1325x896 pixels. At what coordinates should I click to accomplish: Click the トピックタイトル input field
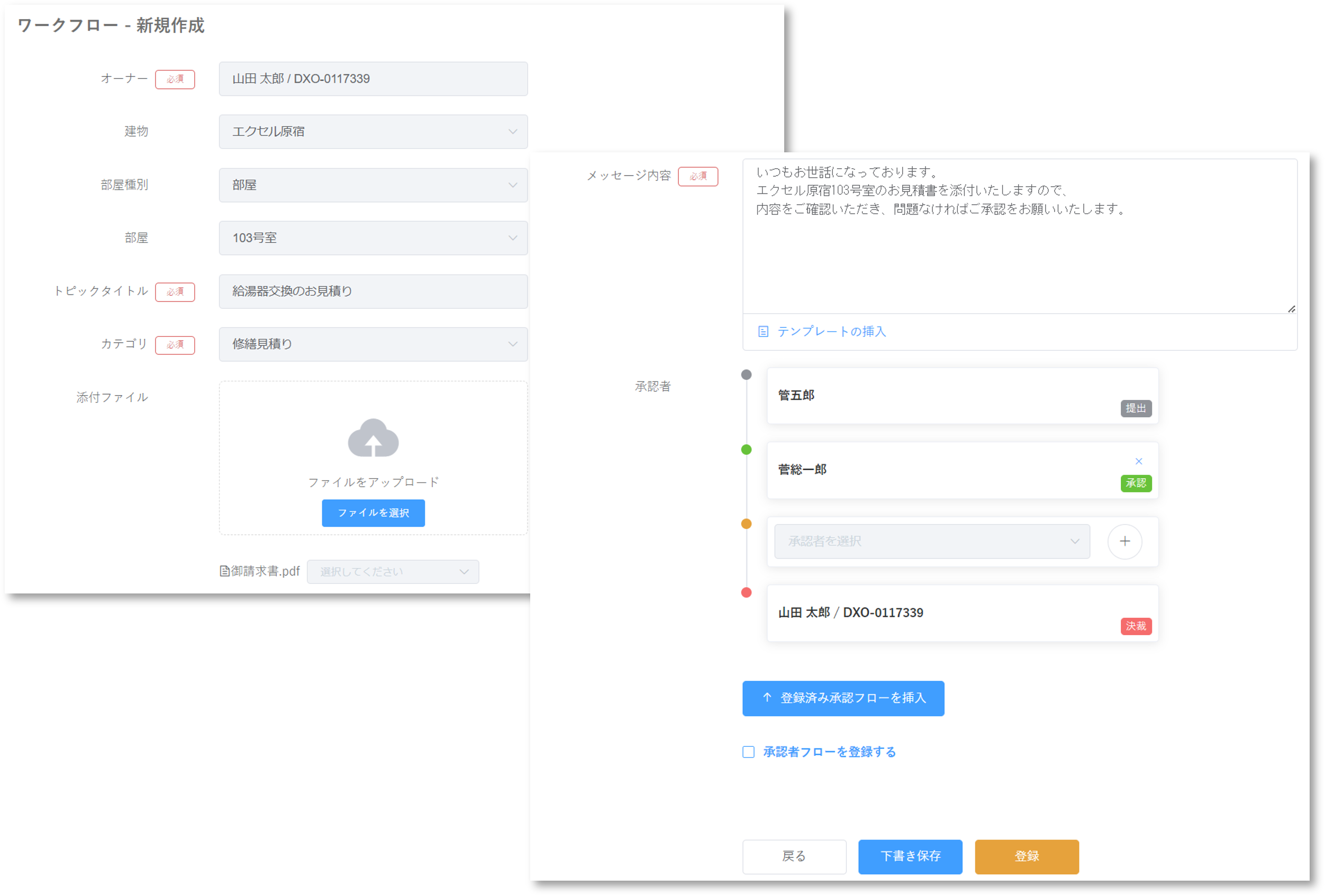pos(373,291)
